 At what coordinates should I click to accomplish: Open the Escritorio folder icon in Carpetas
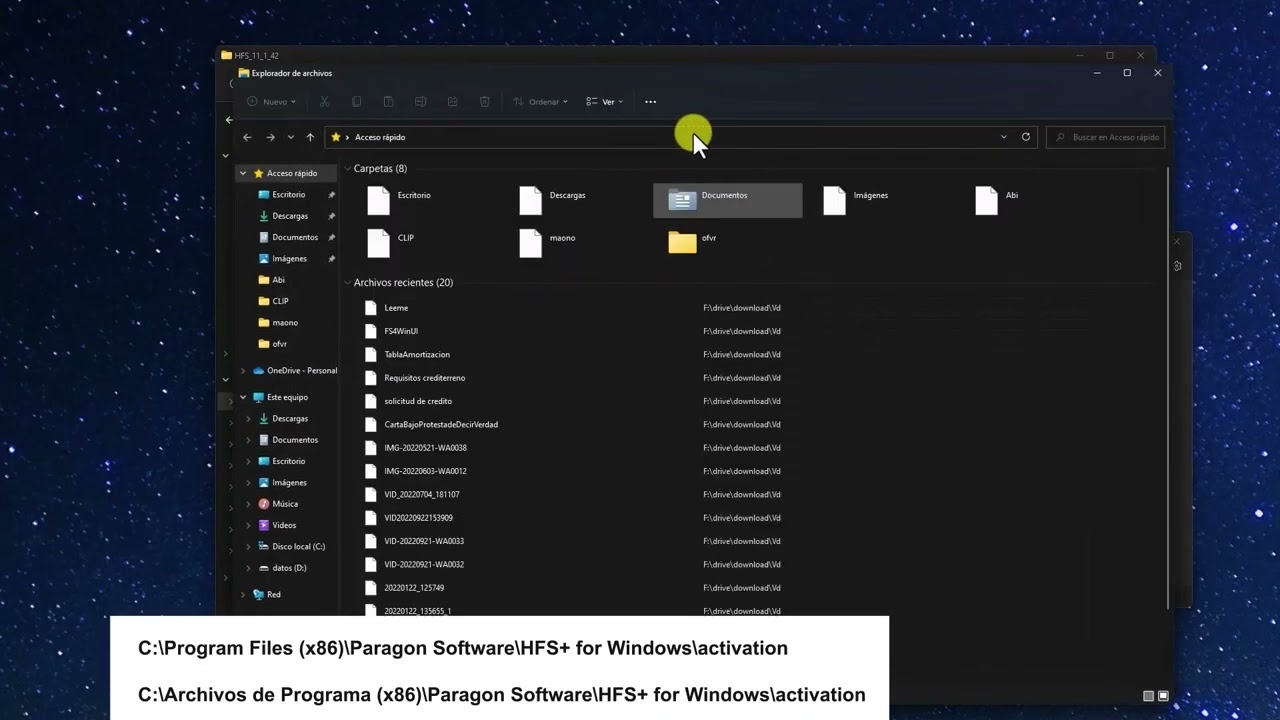coord(378,200)
